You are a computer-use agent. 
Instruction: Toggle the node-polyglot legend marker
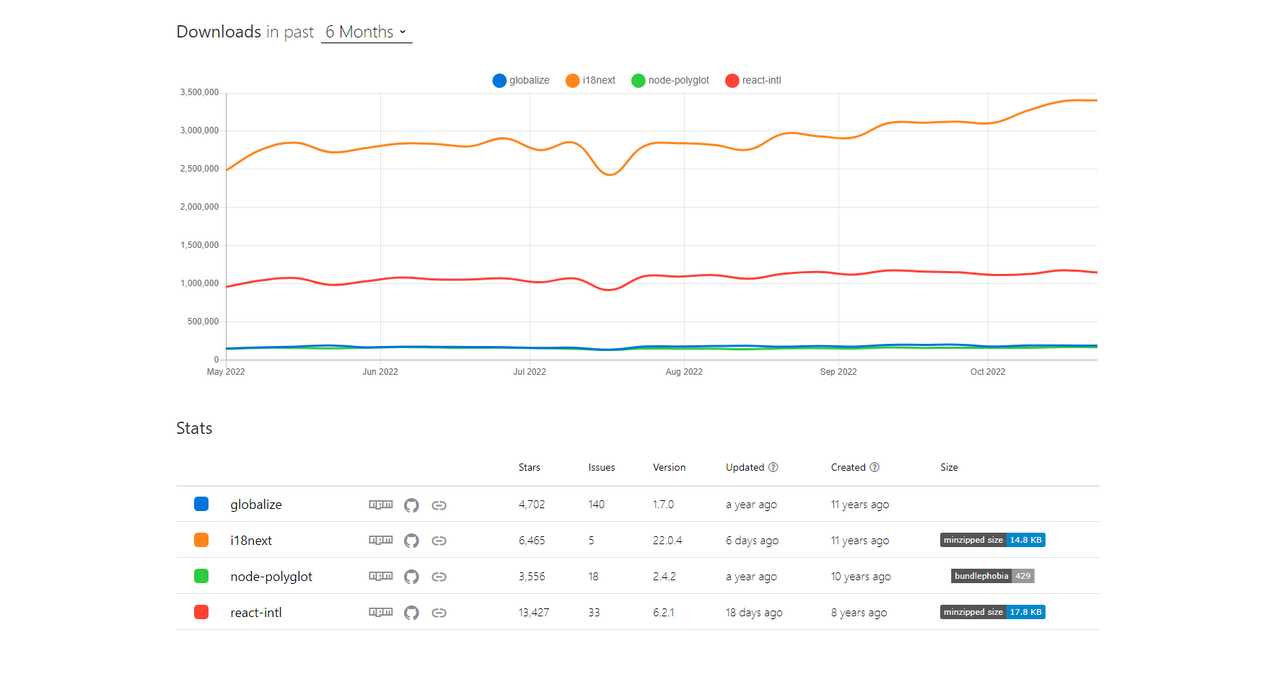pos(637,80)
